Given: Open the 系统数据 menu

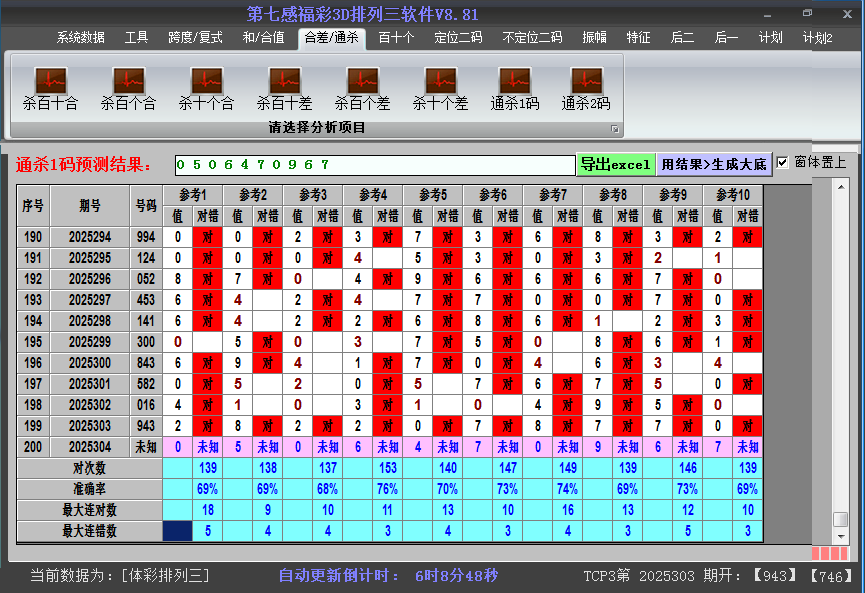Looking at the screenshot, I should click(80, 38).
